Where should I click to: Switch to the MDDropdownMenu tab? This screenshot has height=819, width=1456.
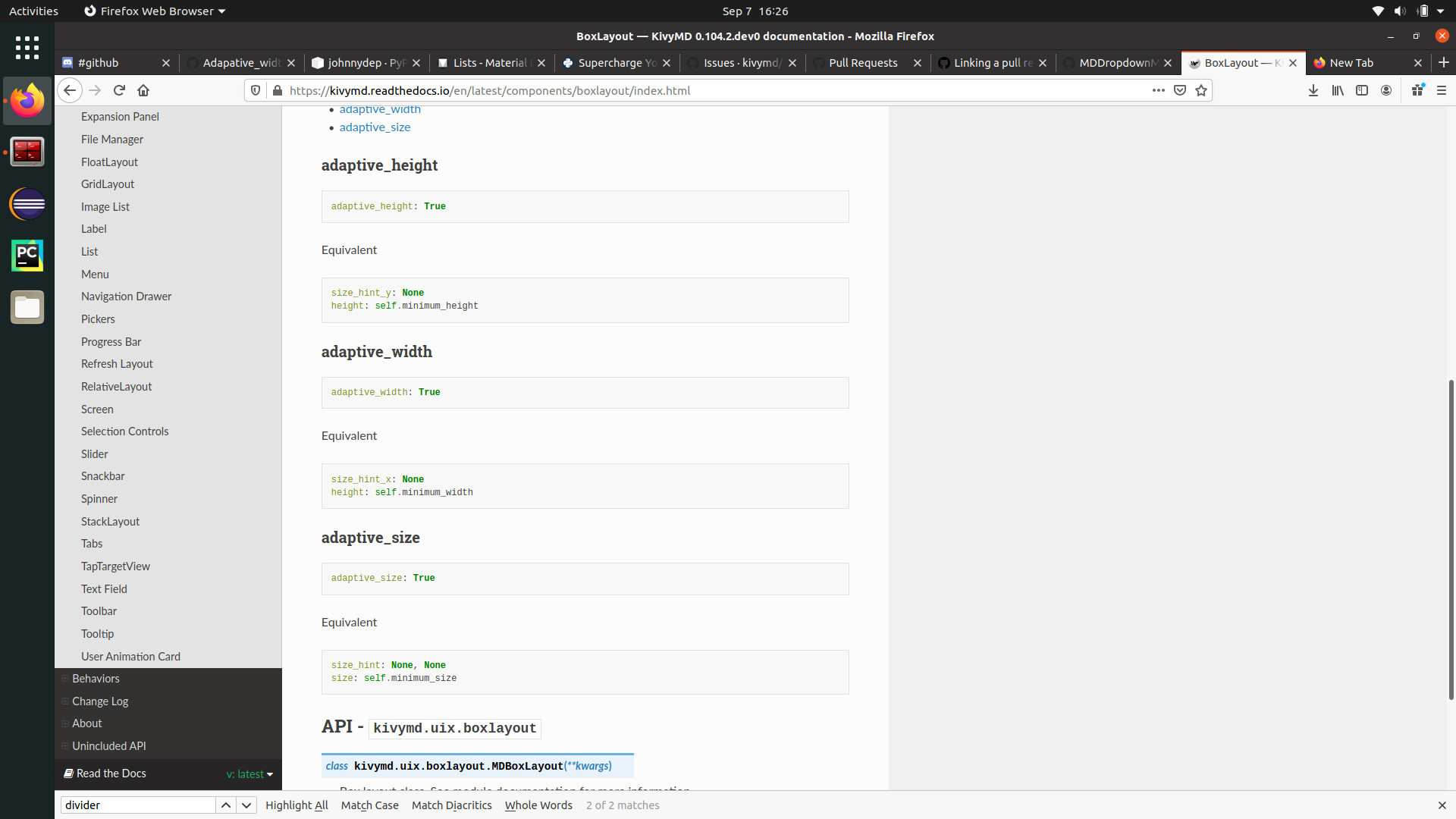pyautogui.click(x=1115, y=63)
